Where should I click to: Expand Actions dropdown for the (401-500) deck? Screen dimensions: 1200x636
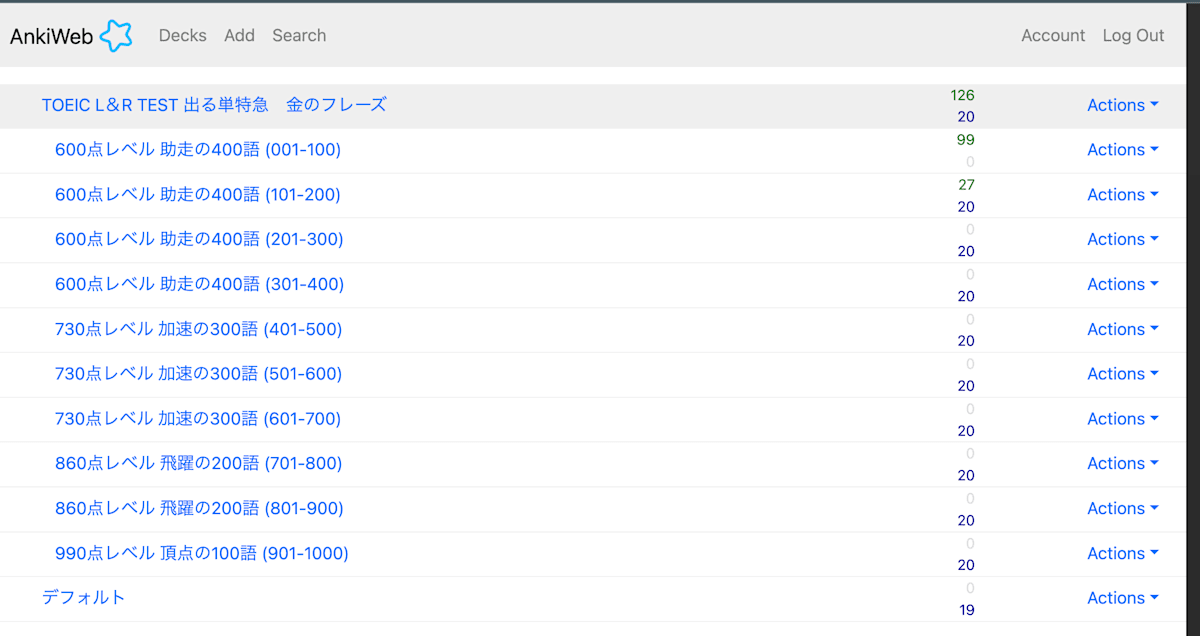1122,329
